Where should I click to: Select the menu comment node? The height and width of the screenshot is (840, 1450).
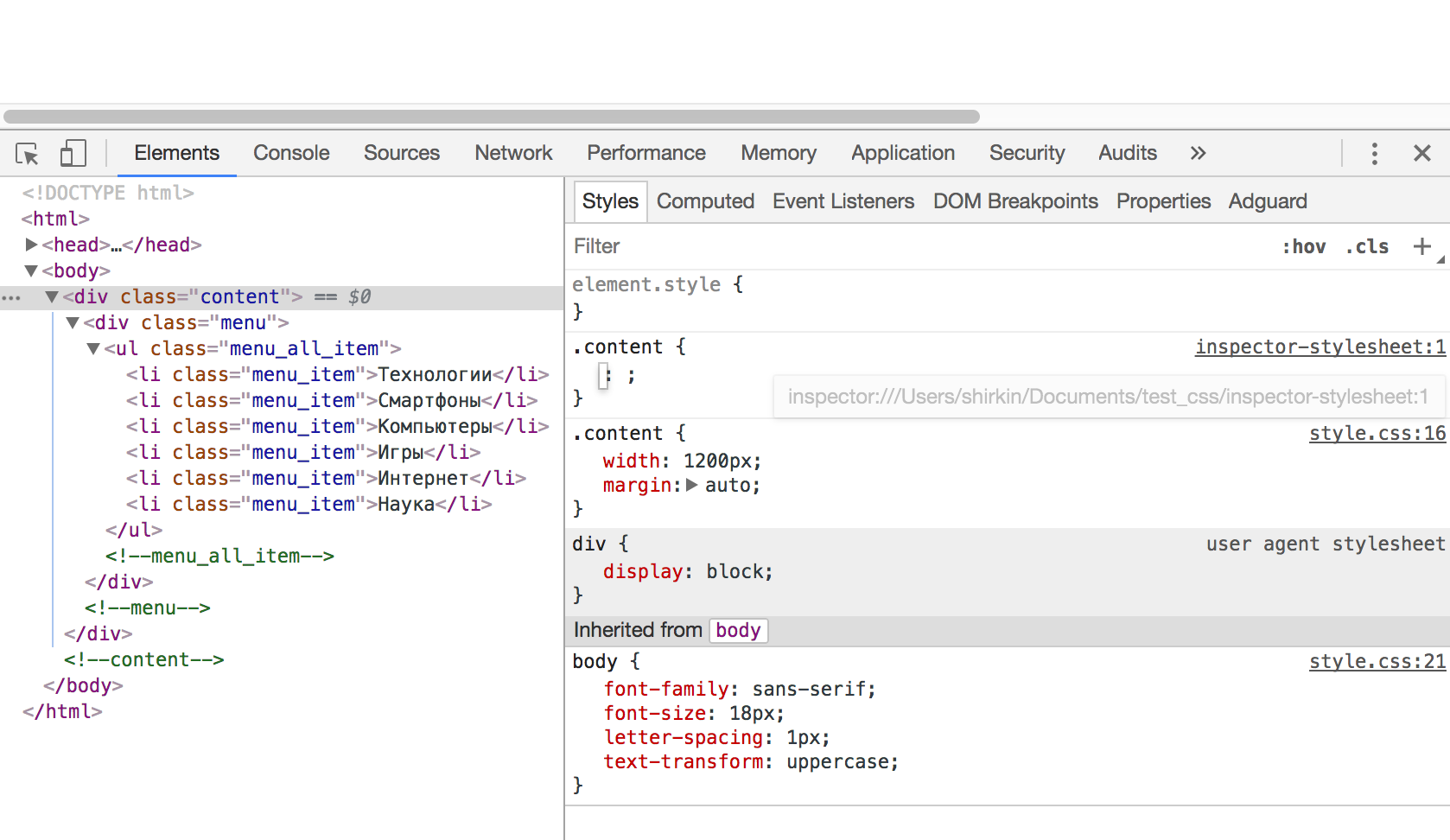pyautogui.click(x=148, y=608)
